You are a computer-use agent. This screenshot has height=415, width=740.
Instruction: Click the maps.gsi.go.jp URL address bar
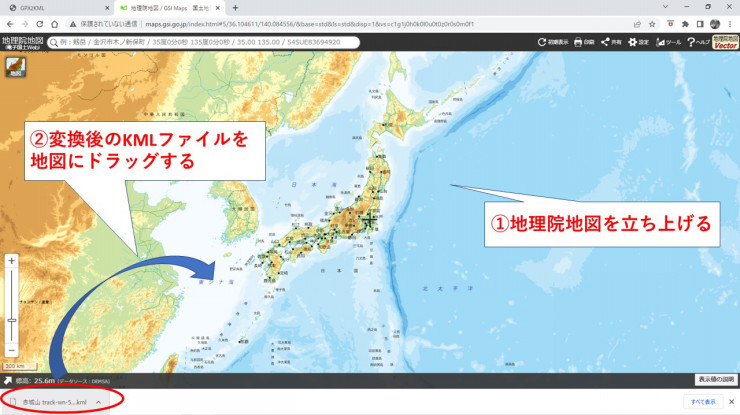pos(309,24)
